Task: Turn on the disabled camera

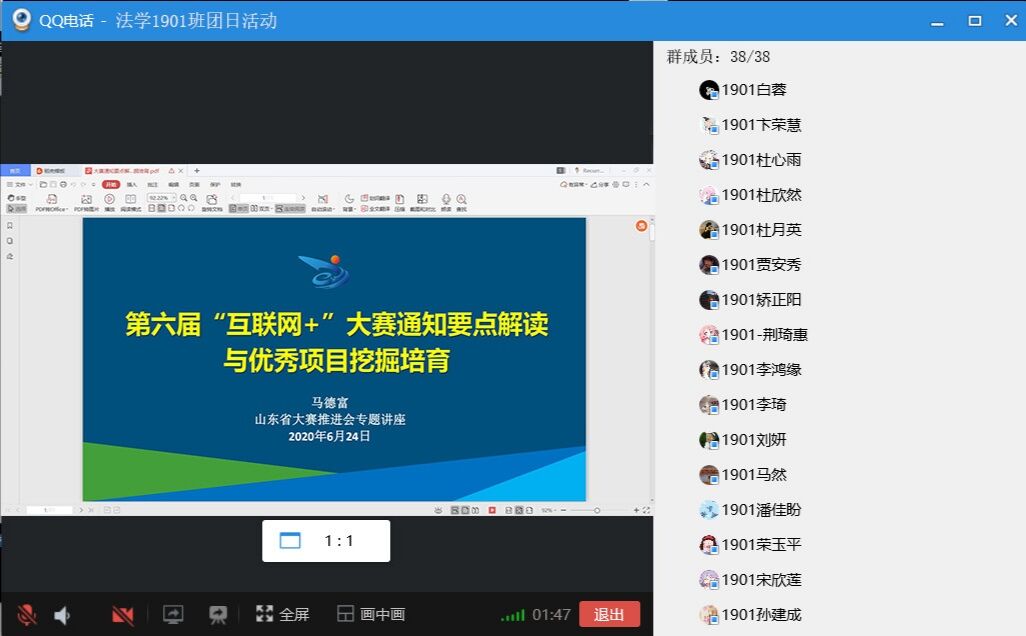Action: (123, 615)
